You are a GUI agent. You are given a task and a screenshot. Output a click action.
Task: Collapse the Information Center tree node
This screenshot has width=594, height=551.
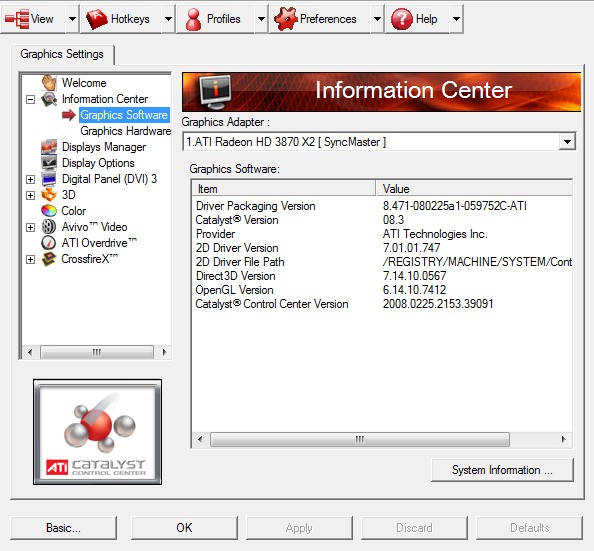click(31, 99)
